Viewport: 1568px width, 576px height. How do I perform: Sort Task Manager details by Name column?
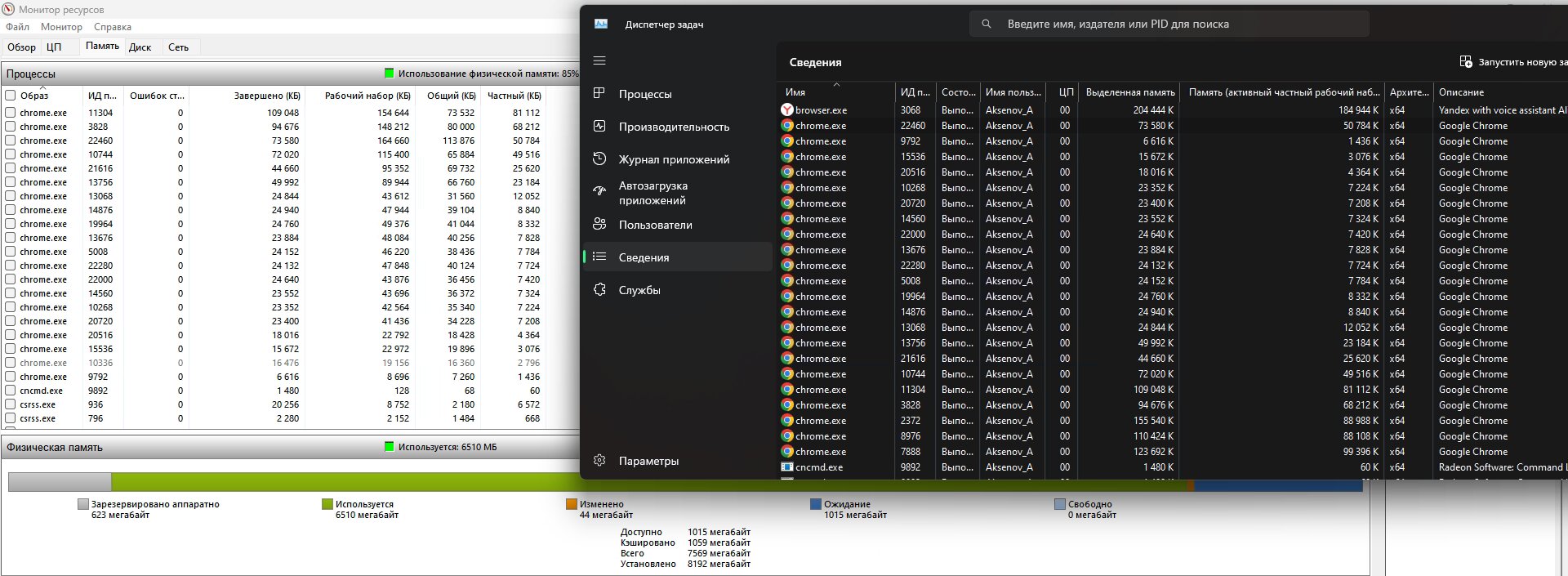pos(835,92)
